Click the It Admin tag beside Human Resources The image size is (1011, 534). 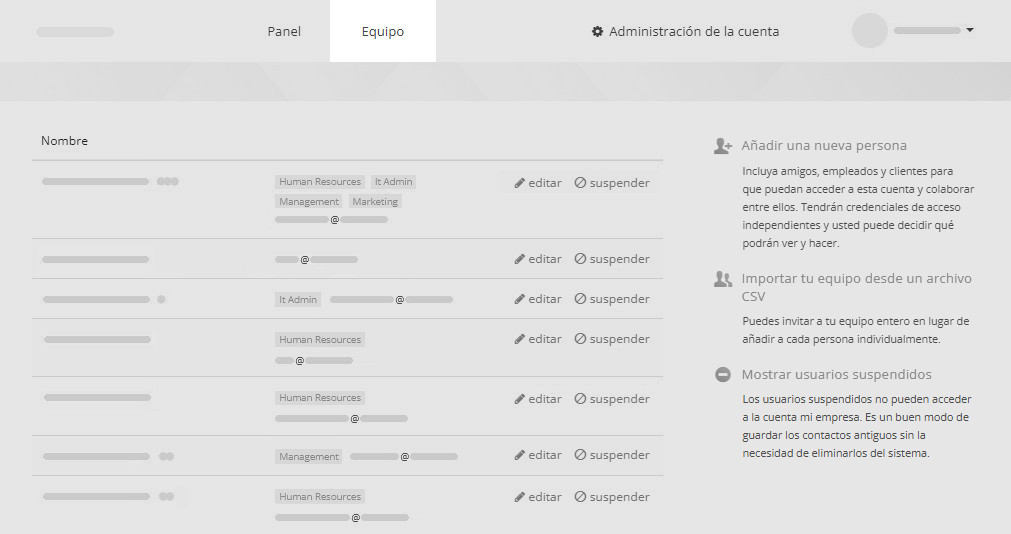[393, 182]
